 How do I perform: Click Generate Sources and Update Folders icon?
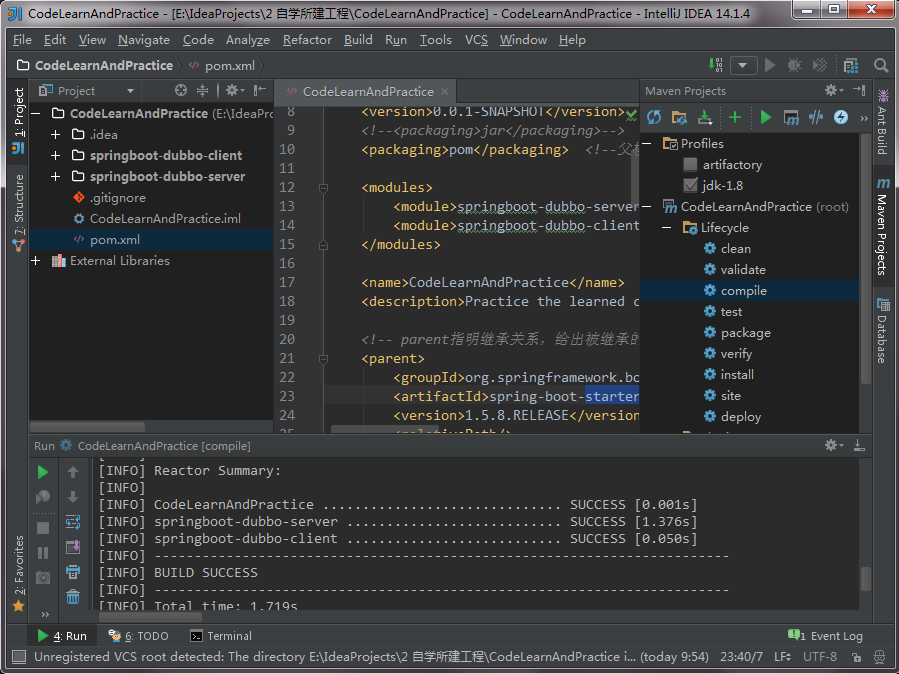[679, 117]
